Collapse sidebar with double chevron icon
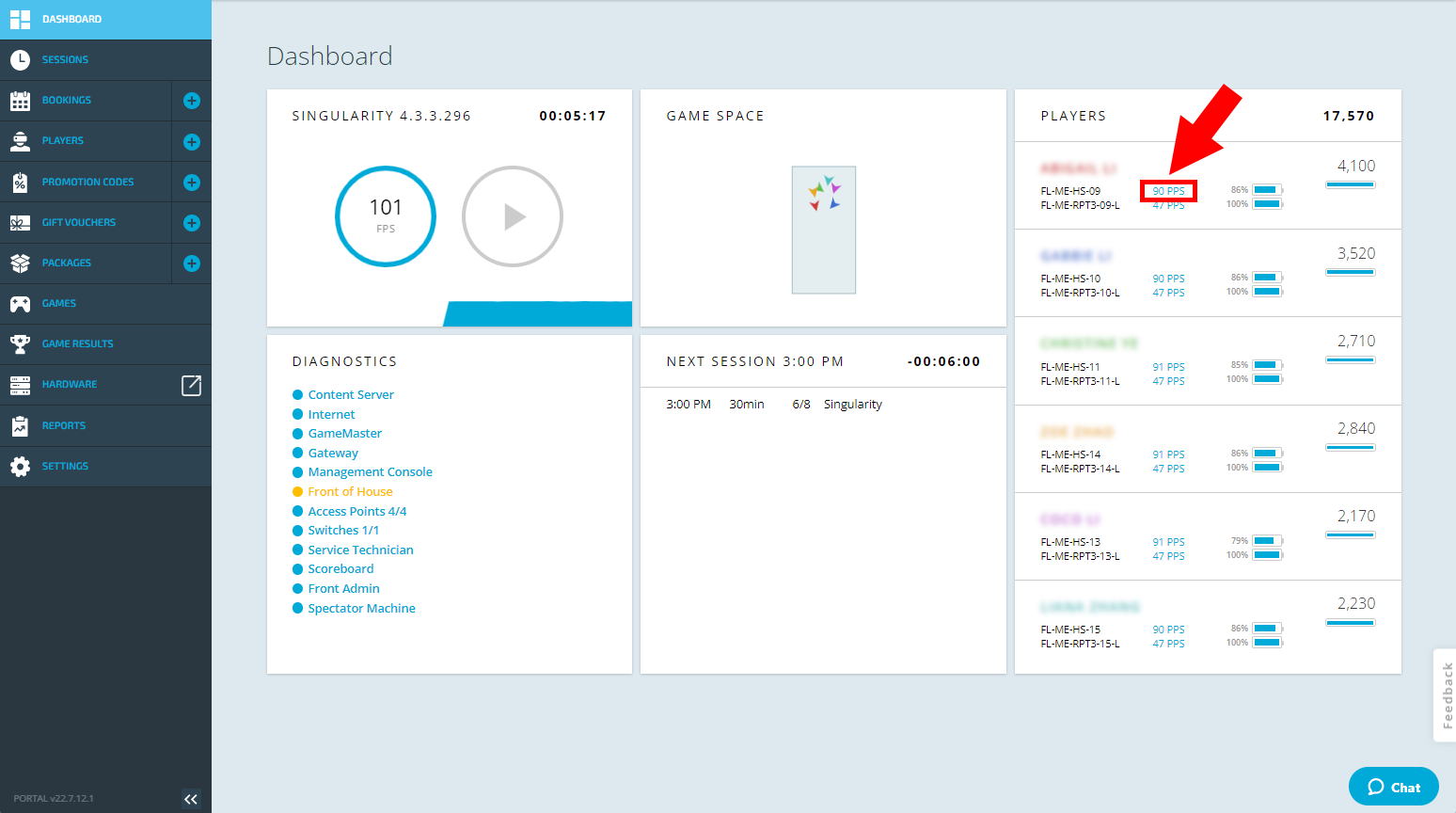This screenshot has width=1456, height=813. pos(191,799)
